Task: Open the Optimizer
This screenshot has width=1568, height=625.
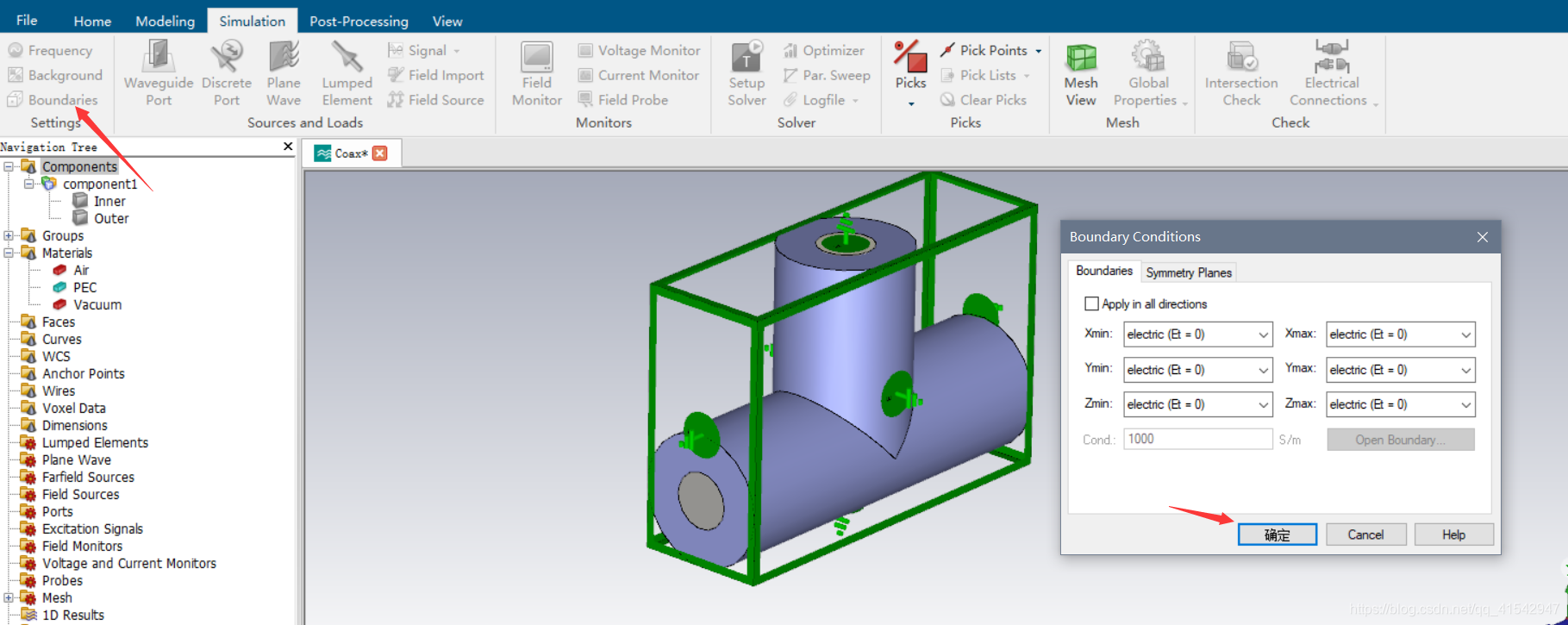Action: 823,51
